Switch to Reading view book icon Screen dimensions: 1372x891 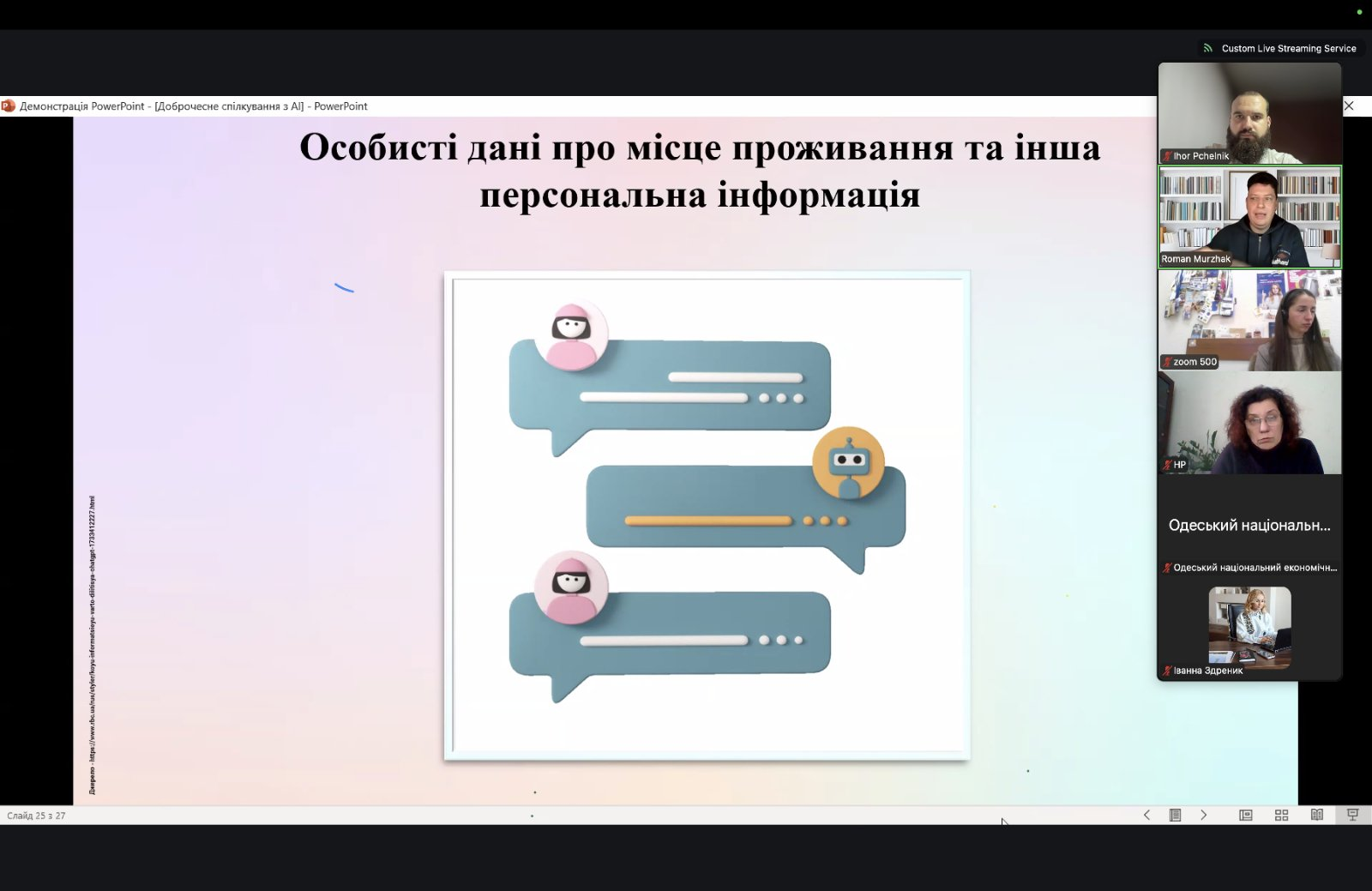(1317, 815)
